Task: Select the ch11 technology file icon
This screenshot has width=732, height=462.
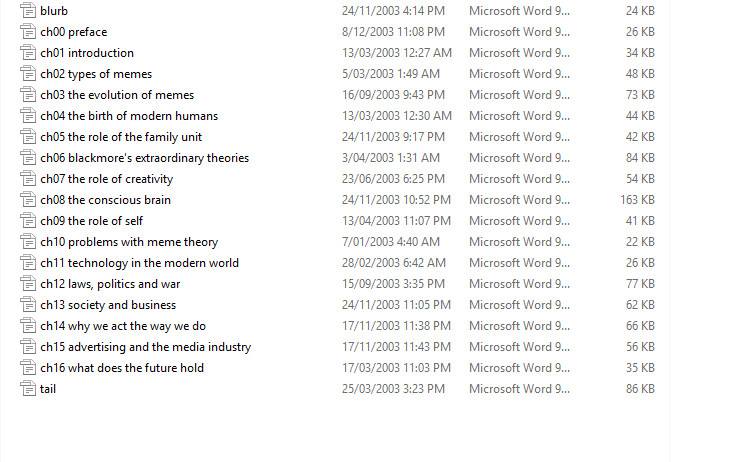Action: point(27,263)
